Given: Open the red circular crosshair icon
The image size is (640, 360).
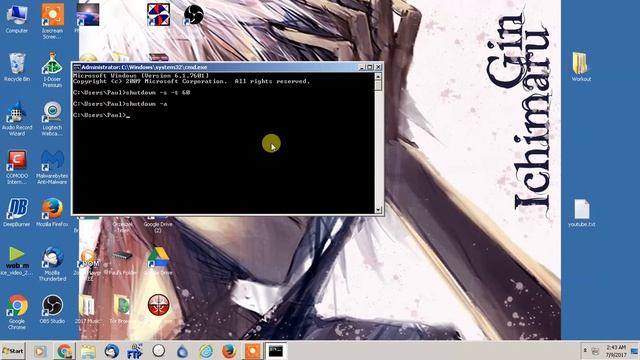Looking at the screenshot, I should tap(158, 305).
